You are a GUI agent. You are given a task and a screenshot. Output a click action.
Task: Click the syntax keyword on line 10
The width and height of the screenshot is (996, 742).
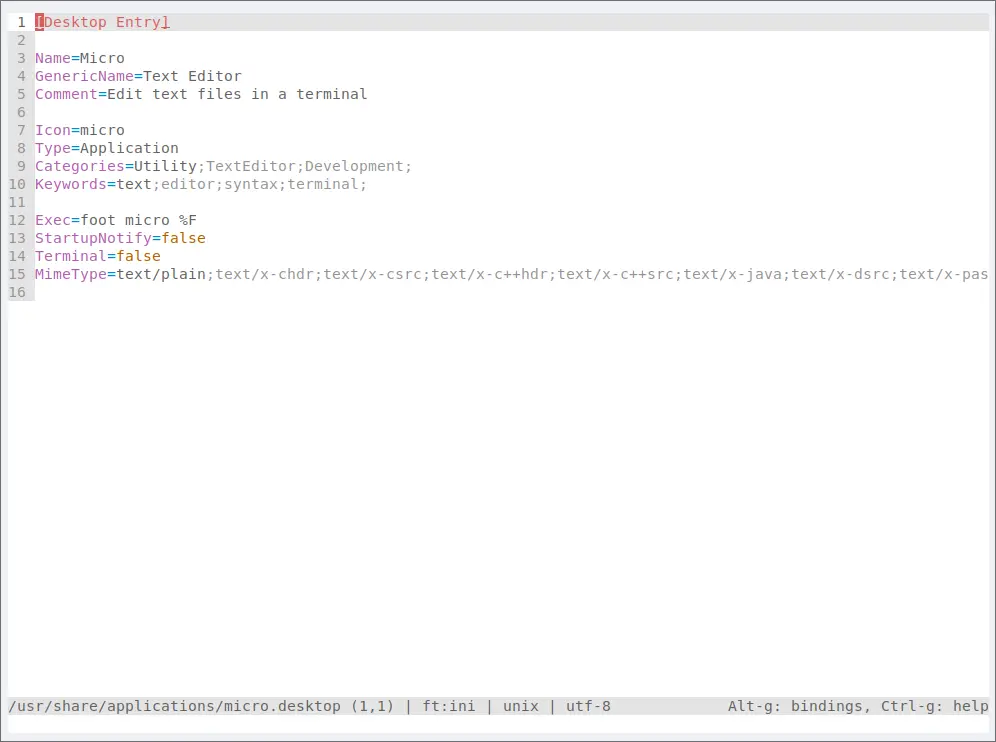tap(251, 184)
